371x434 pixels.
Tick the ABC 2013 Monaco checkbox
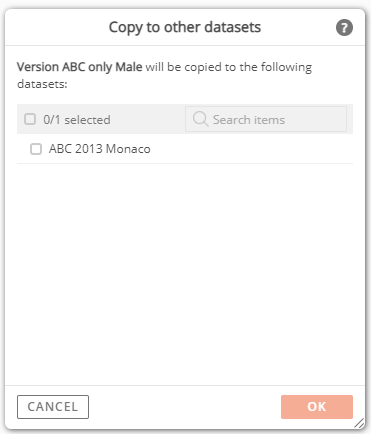tap(36, 149)
